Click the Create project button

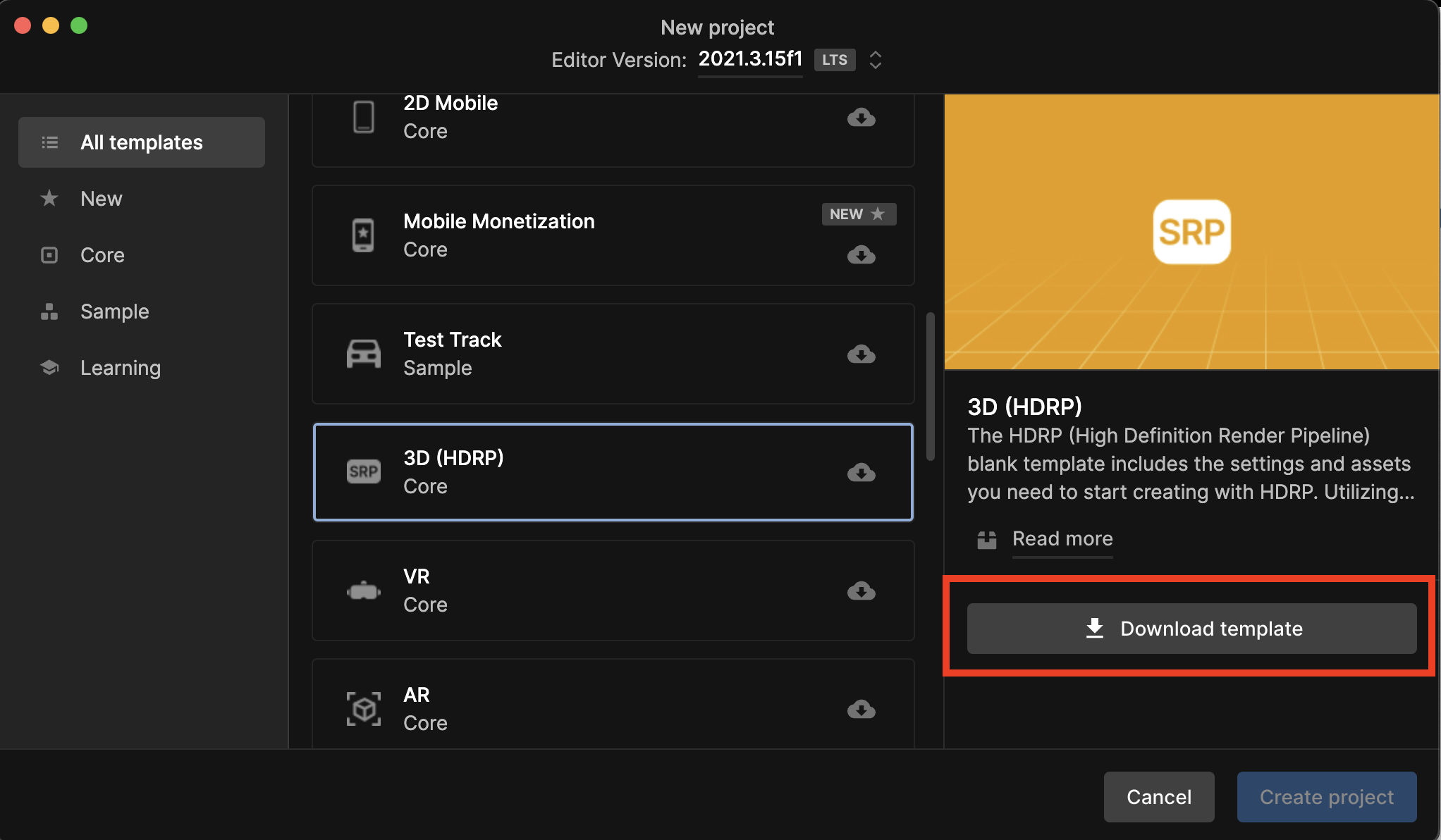[x=1326, y=796]
